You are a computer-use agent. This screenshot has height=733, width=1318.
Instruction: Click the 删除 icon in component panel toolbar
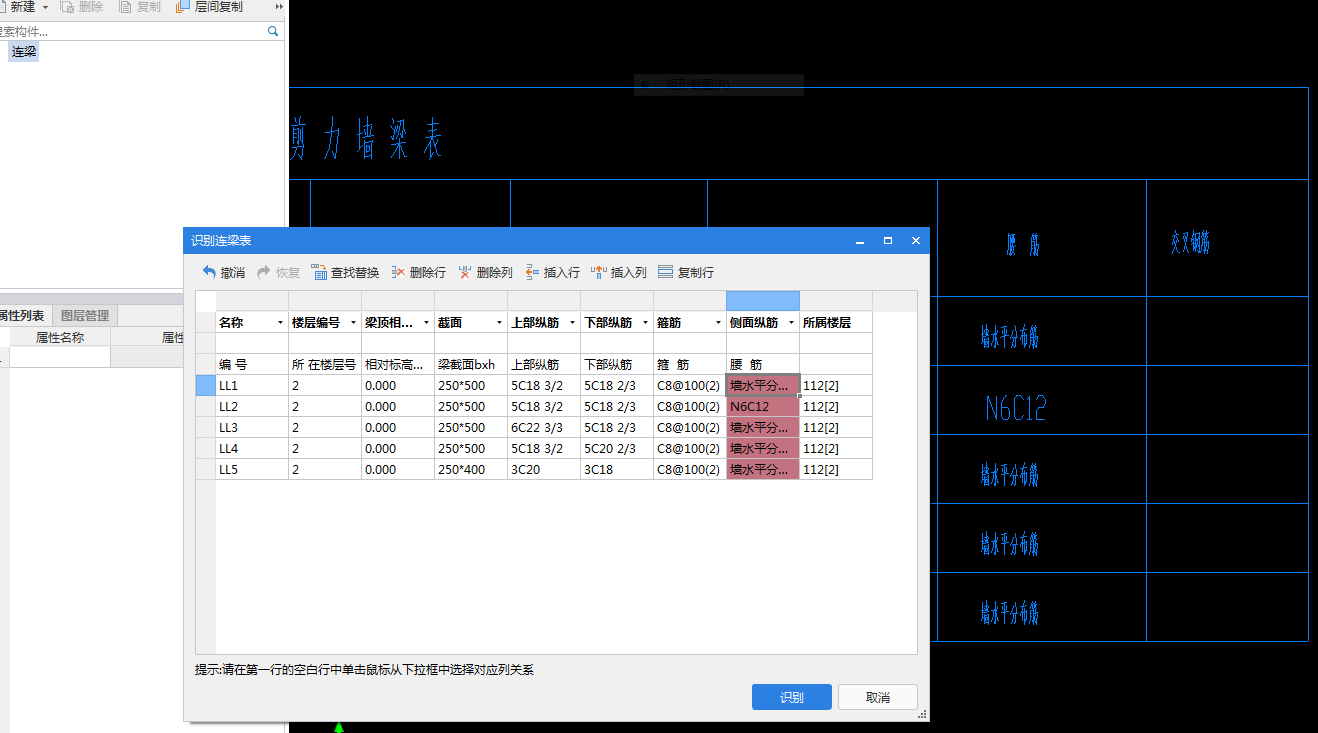pyautogui.click(x=68, y=7)
